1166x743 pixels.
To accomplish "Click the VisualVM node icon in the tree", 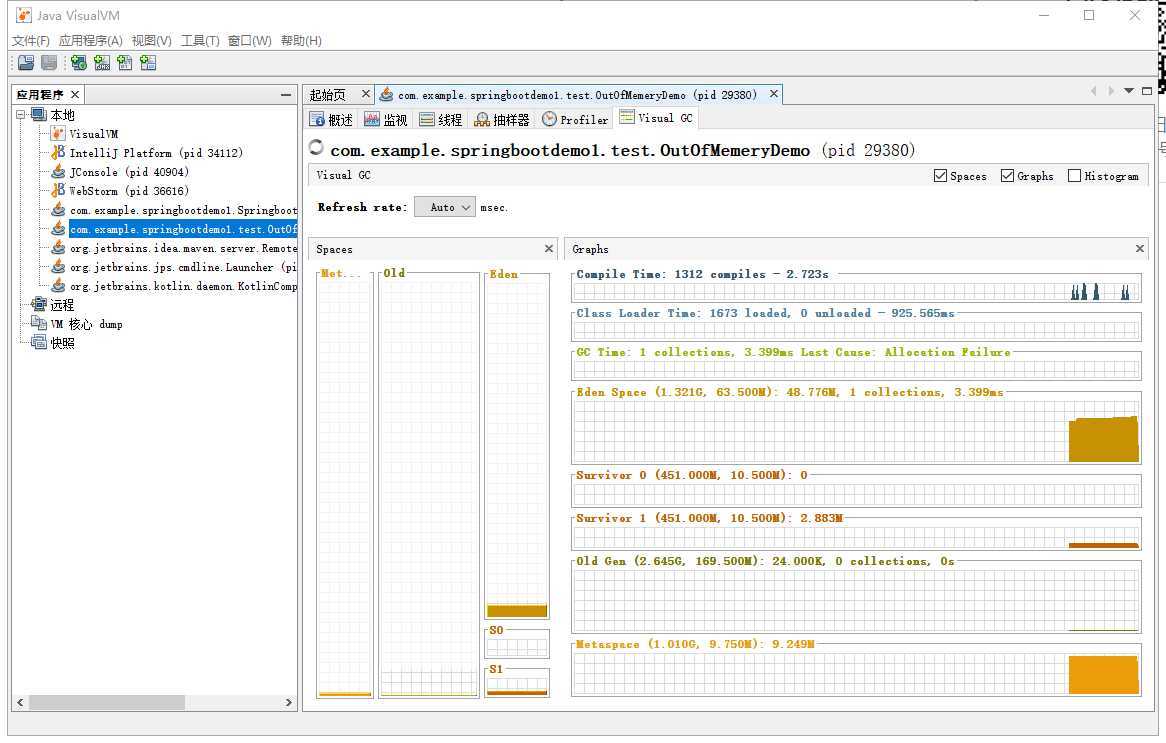I will click(x=58, y=134).
